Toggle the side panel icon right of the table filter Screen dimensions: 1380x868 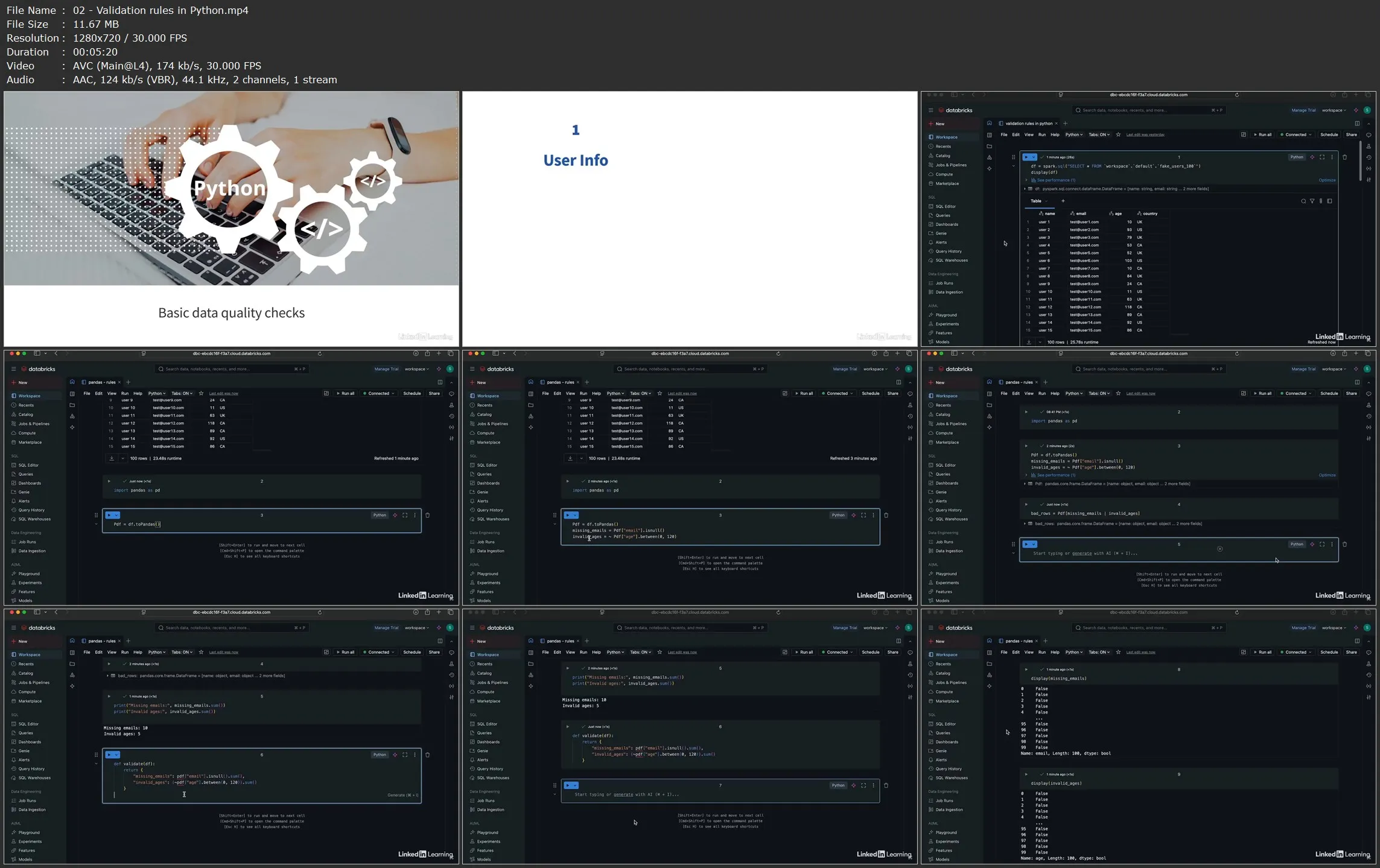click(1329, 201)
